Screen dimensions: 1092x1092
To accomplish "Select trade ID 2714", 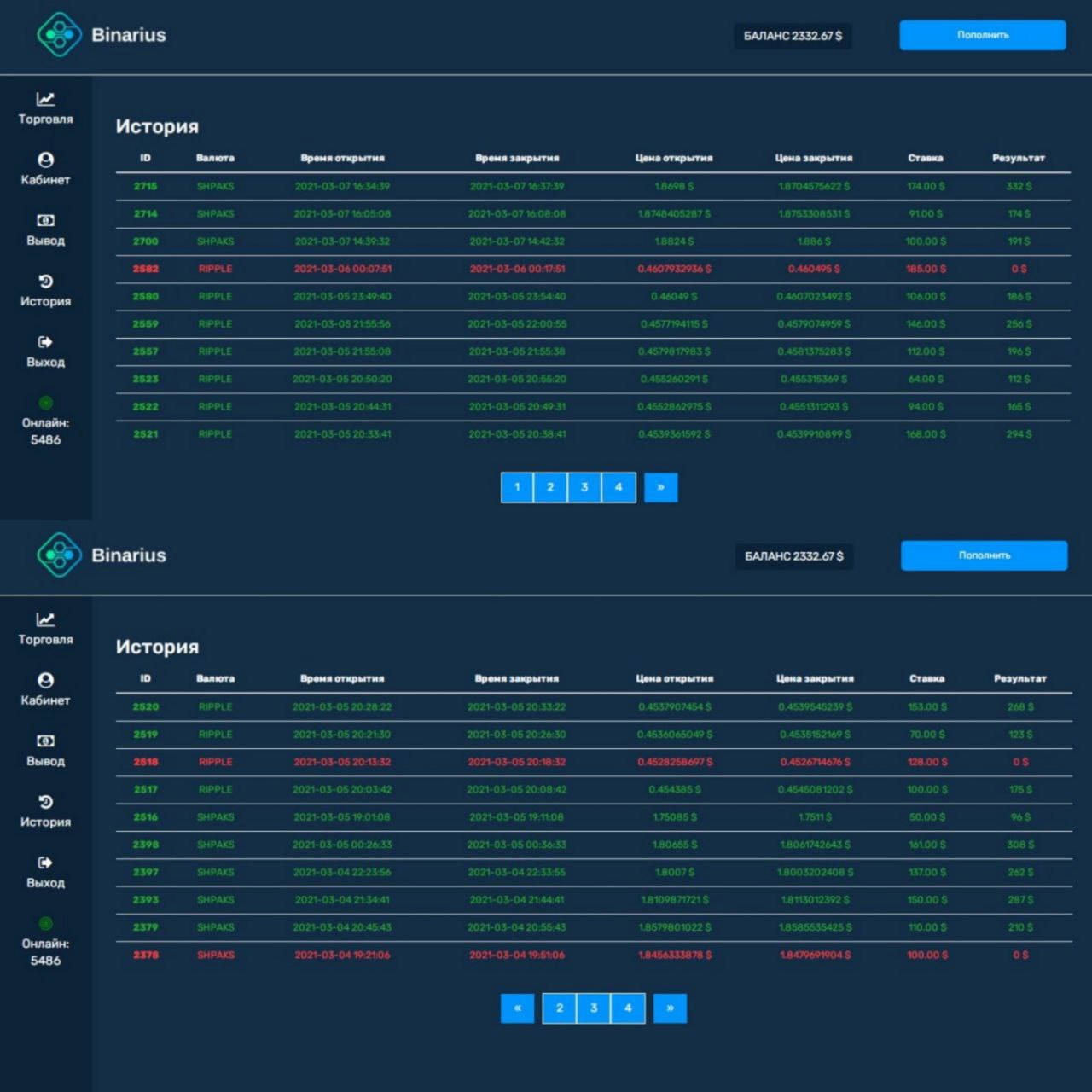I will (145, 214).
